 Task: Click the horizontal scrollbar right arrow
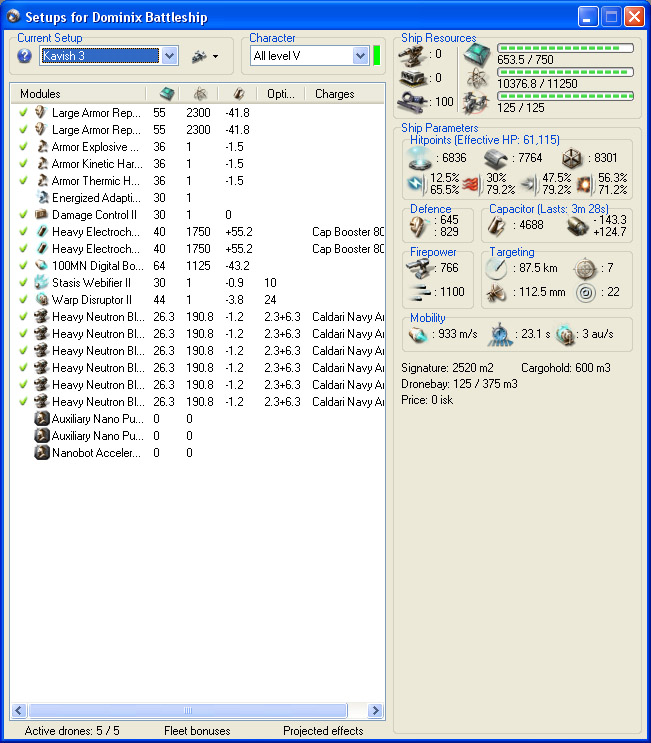click(376, 710)
